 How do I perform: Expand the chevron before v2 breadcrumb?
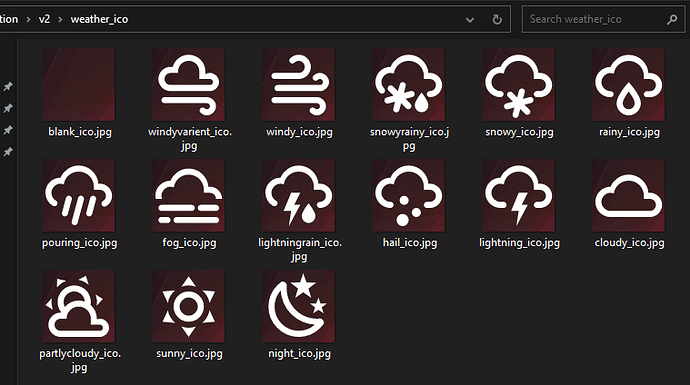click(28, 20)
